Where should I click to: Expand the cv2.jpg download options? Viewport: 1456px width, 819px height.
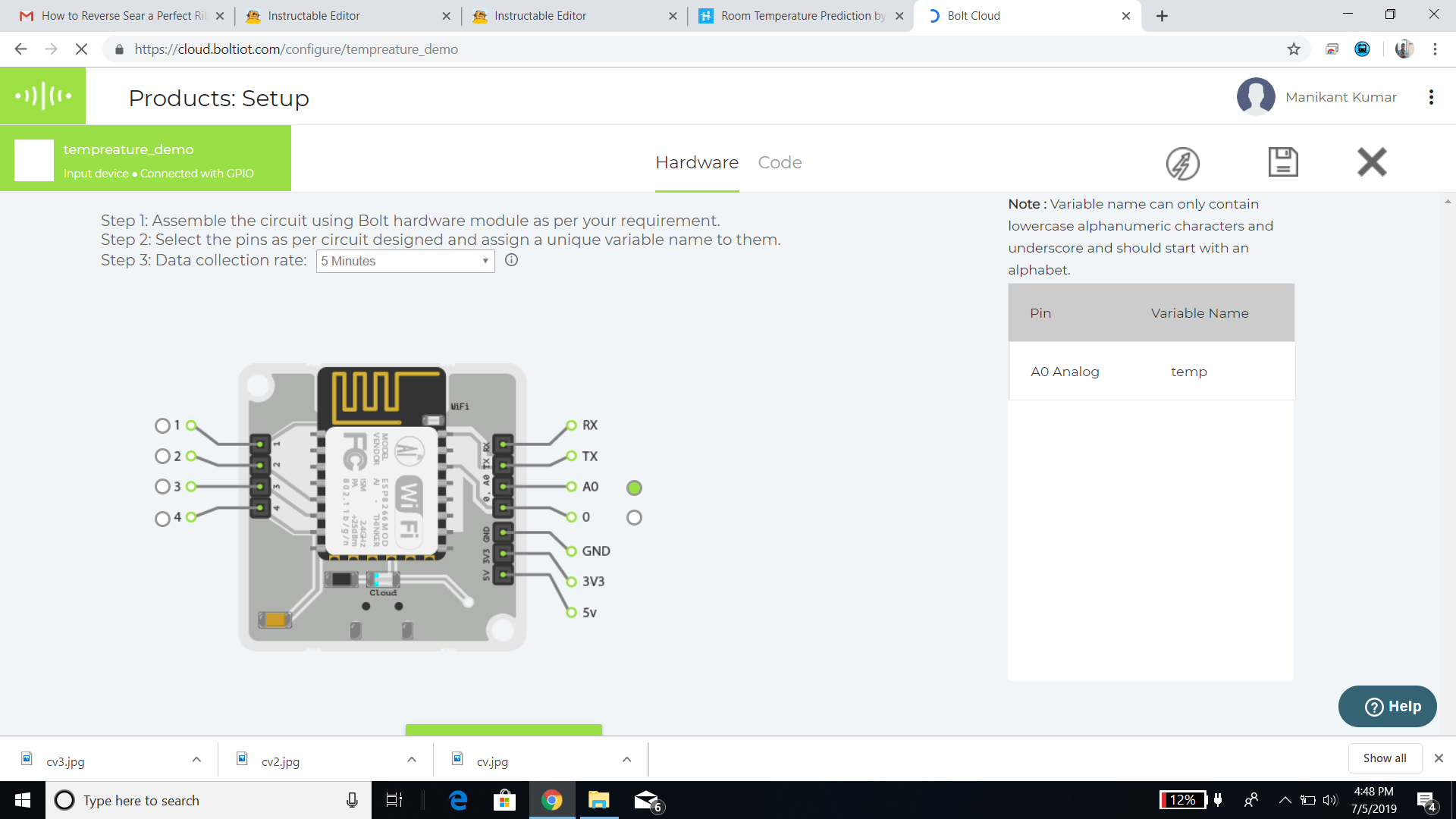(412, 759)
